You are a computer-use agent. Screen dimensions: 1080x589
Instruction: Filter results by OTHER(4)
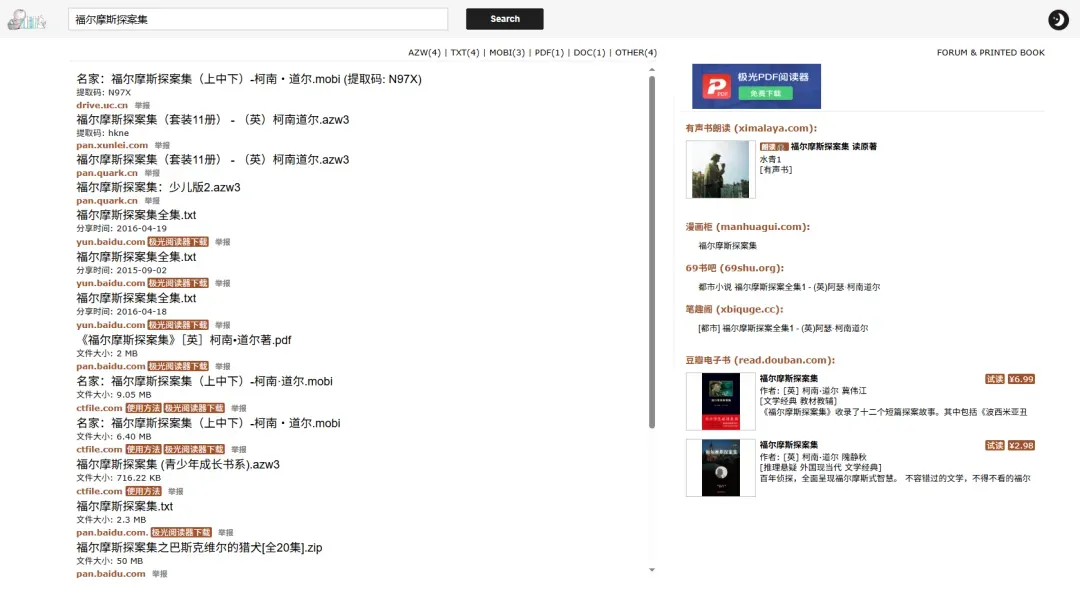636,52
